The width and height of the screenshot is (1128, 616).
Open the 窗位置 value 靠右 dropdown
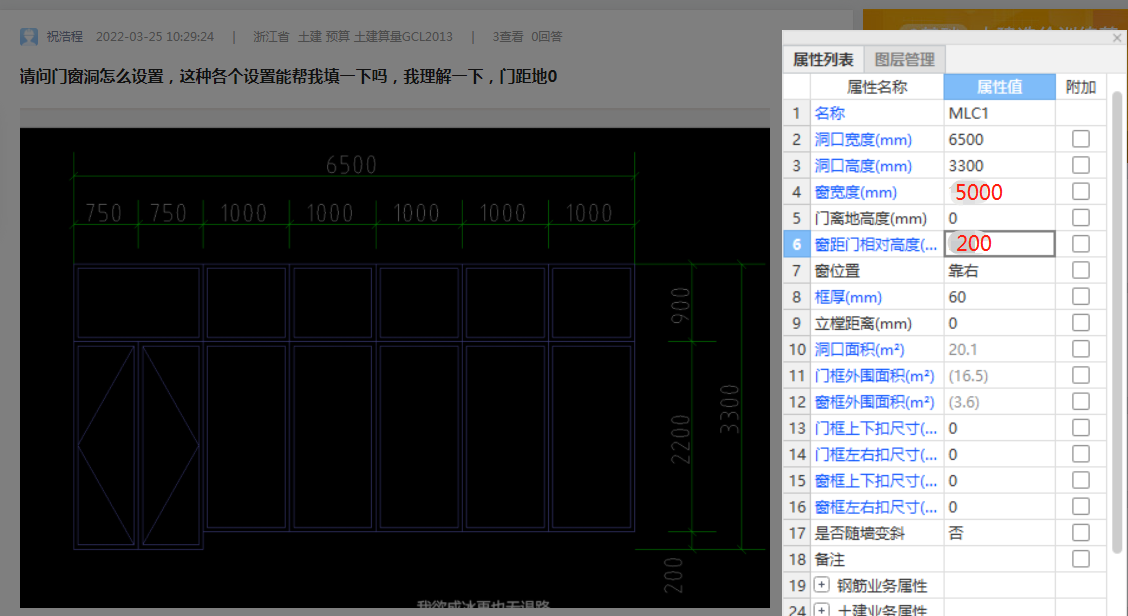point(999,271)
